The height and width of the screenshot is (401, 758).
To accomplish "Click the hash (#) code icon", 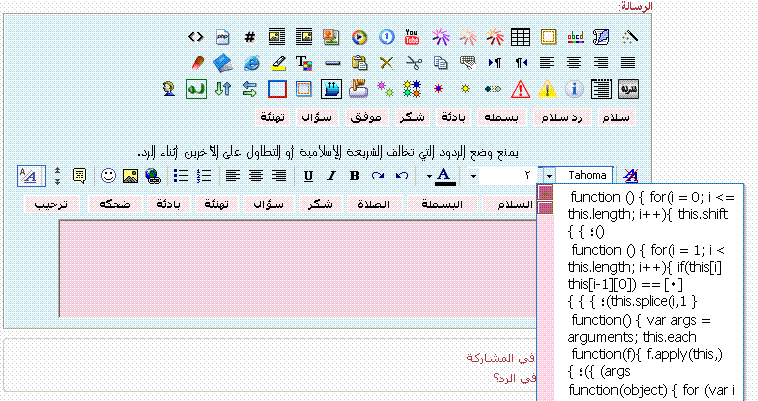I will tap(249, 37).
